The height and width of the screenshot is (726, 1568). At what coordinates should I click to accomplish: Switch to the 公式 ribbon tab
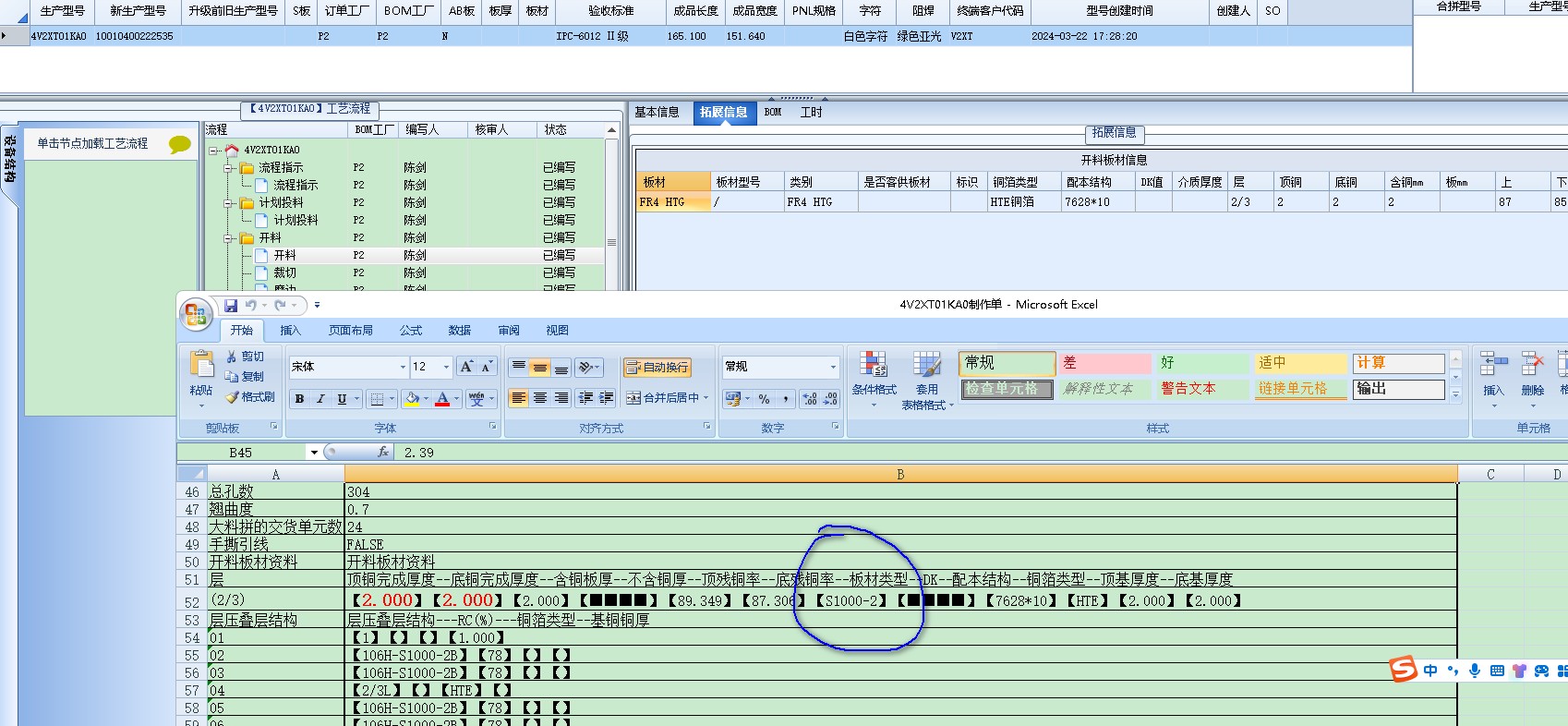(x=411, y=331)
